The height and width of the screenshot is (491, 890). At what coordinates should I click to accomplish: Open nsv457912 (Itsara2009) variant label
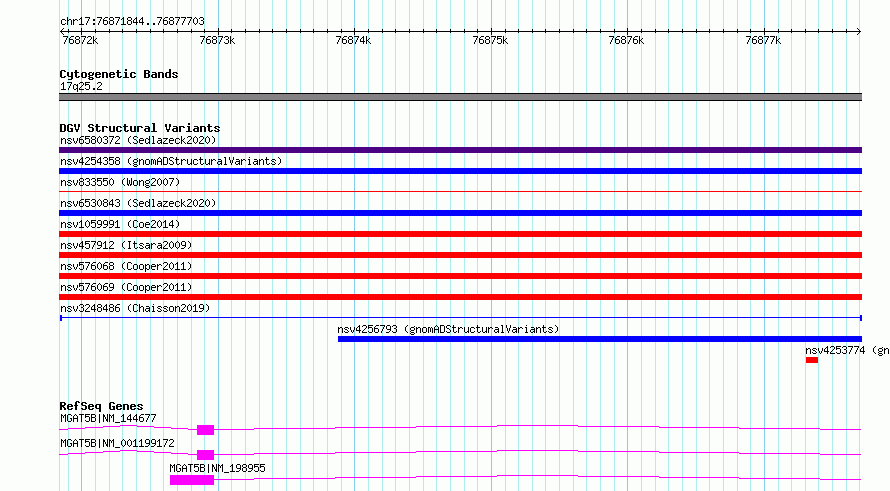click(x=126, y=245)
